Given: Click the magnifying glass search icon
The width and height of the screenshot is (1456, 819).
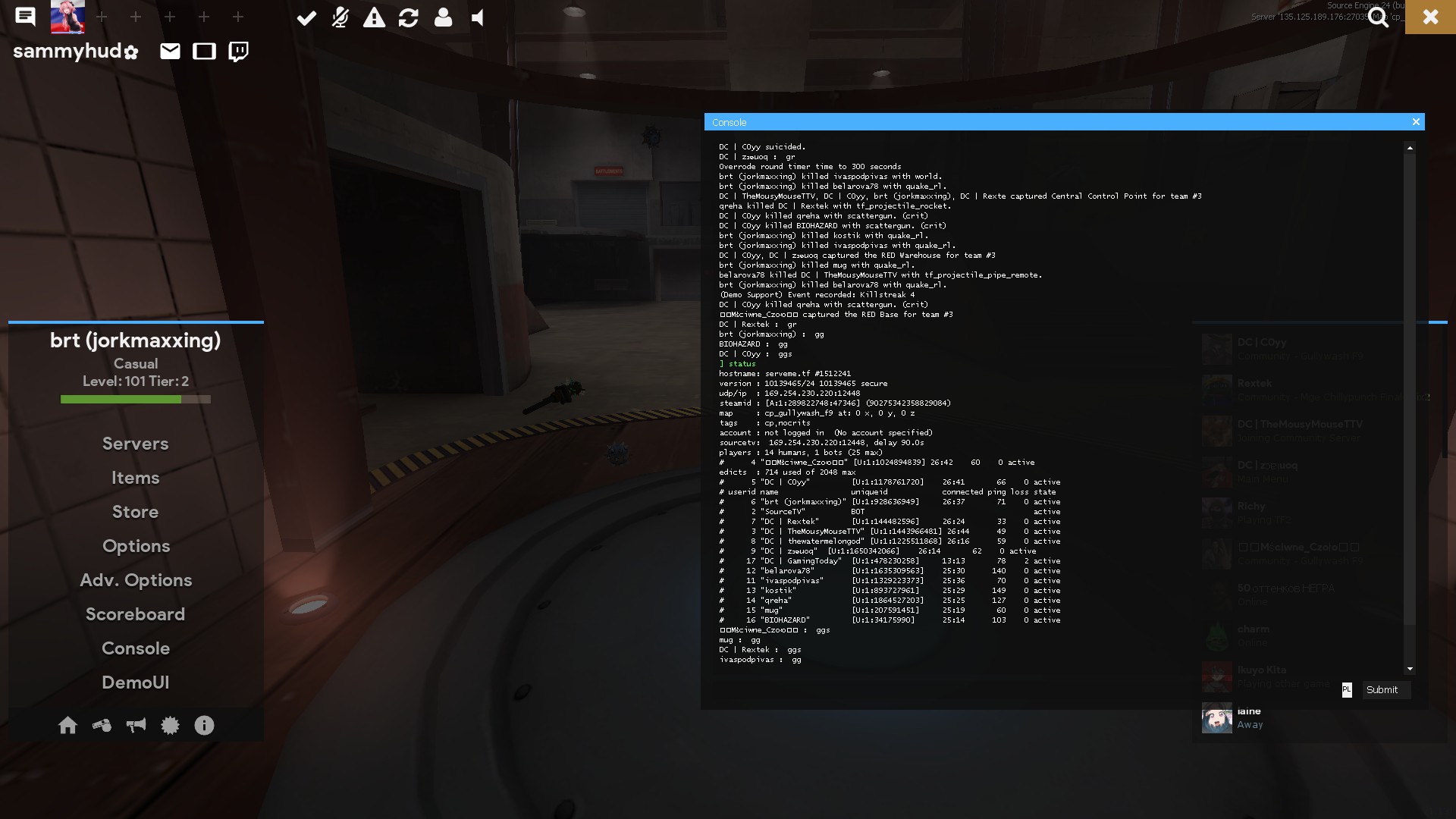Looking at the screenshot, I should [x=1378, y=17].
